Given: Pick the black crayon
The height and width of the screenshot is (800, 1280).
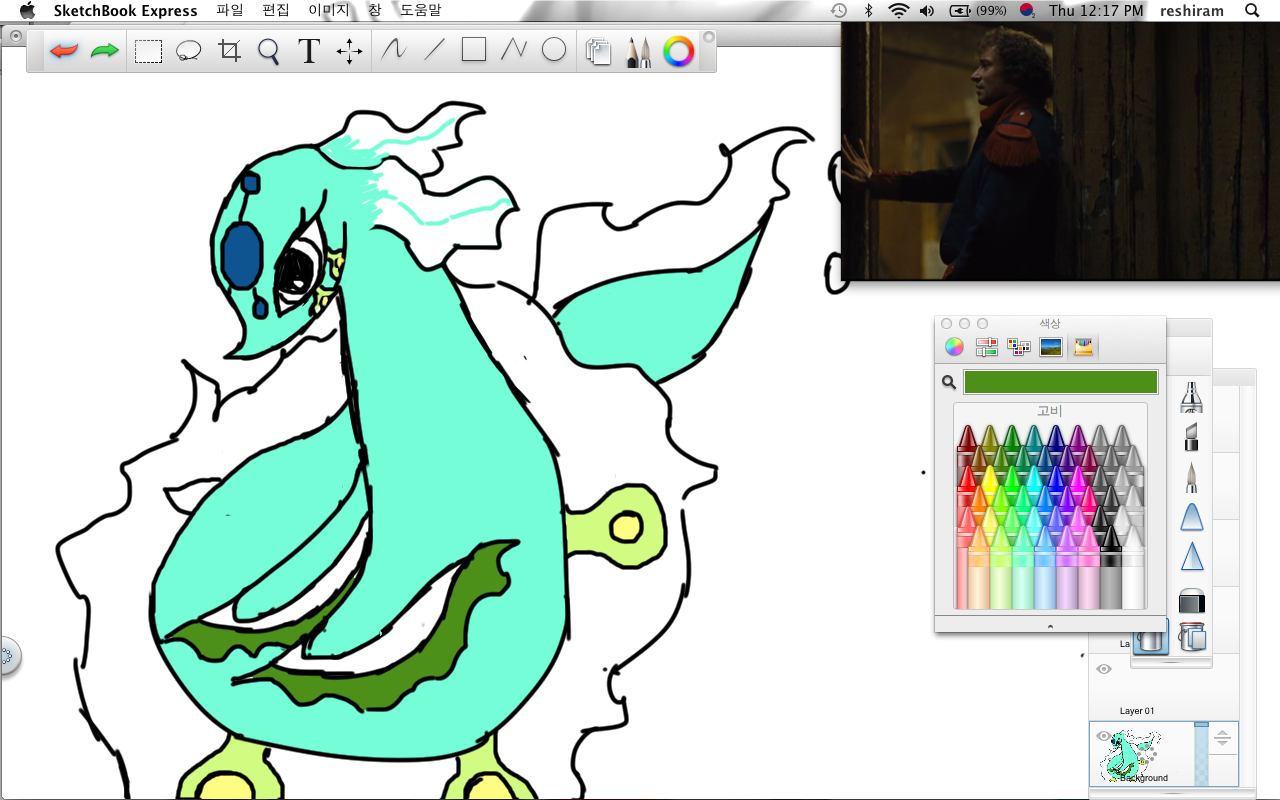Looking at the screenshot, I should point(1110,566).
